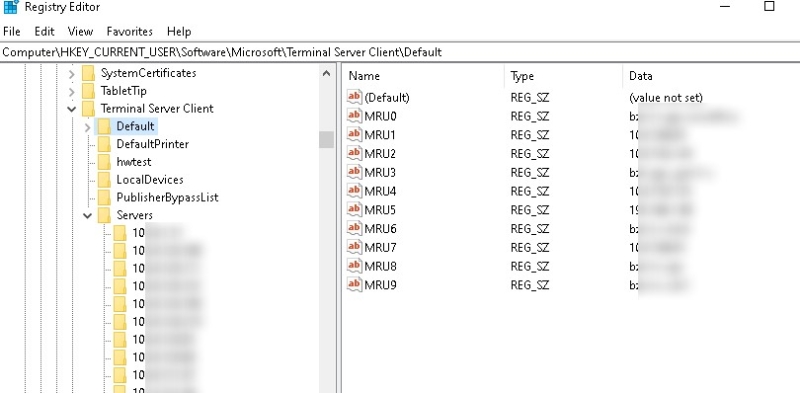Click the string icon of MRU8
Screen dimensions: 800x393
click(x=354, y=265)
